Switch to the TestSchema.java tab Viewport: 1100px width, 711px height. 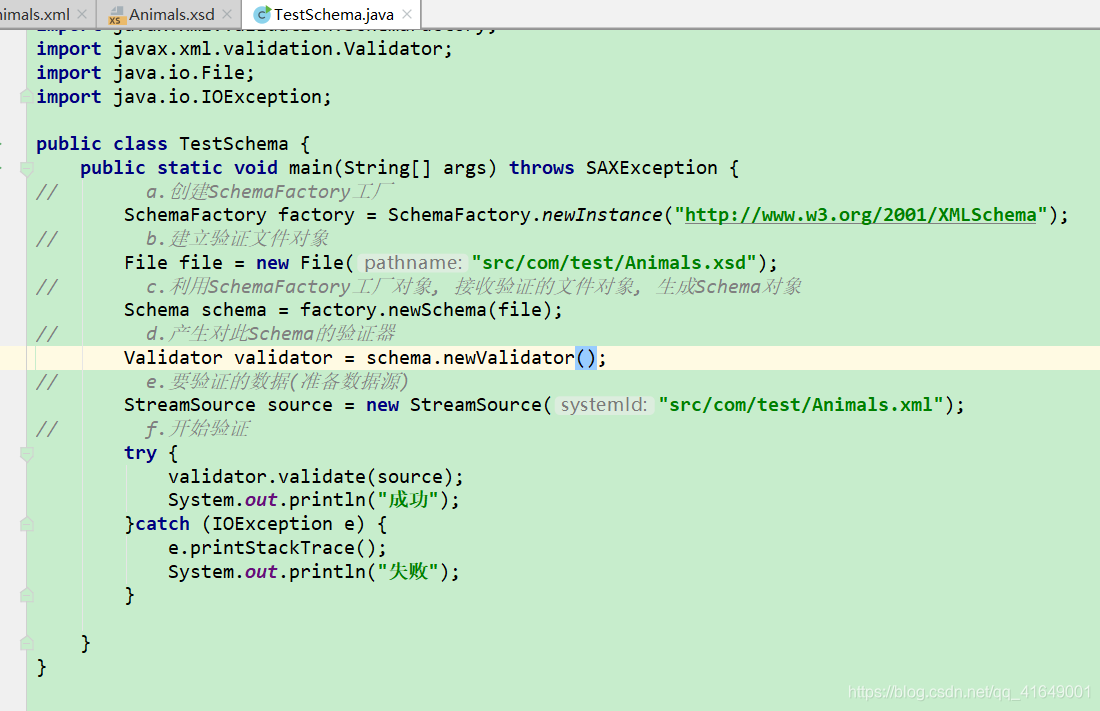click(x=333, y=14)
